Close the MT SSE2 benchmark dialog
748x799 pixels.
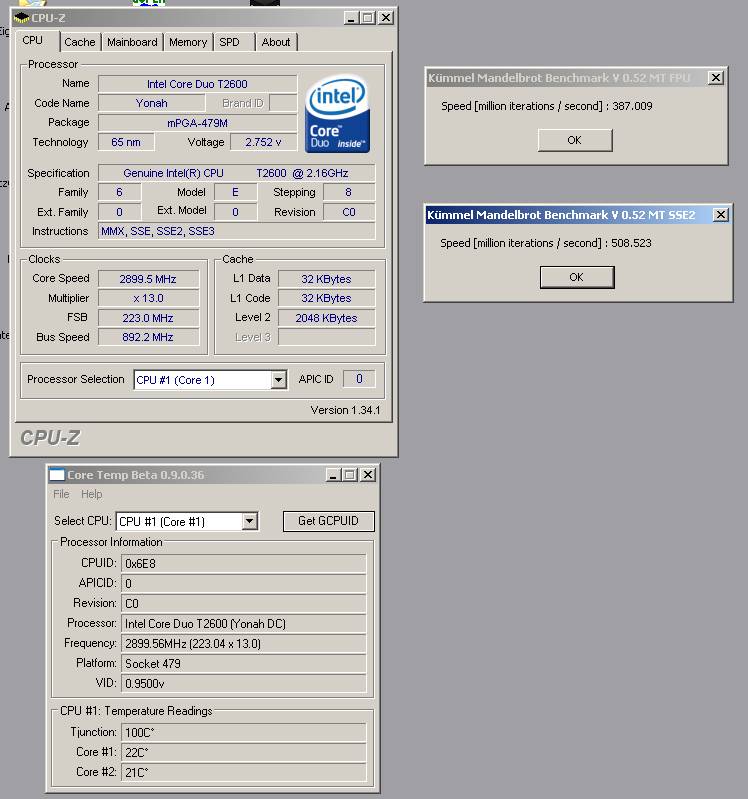(x=720, y=215)
